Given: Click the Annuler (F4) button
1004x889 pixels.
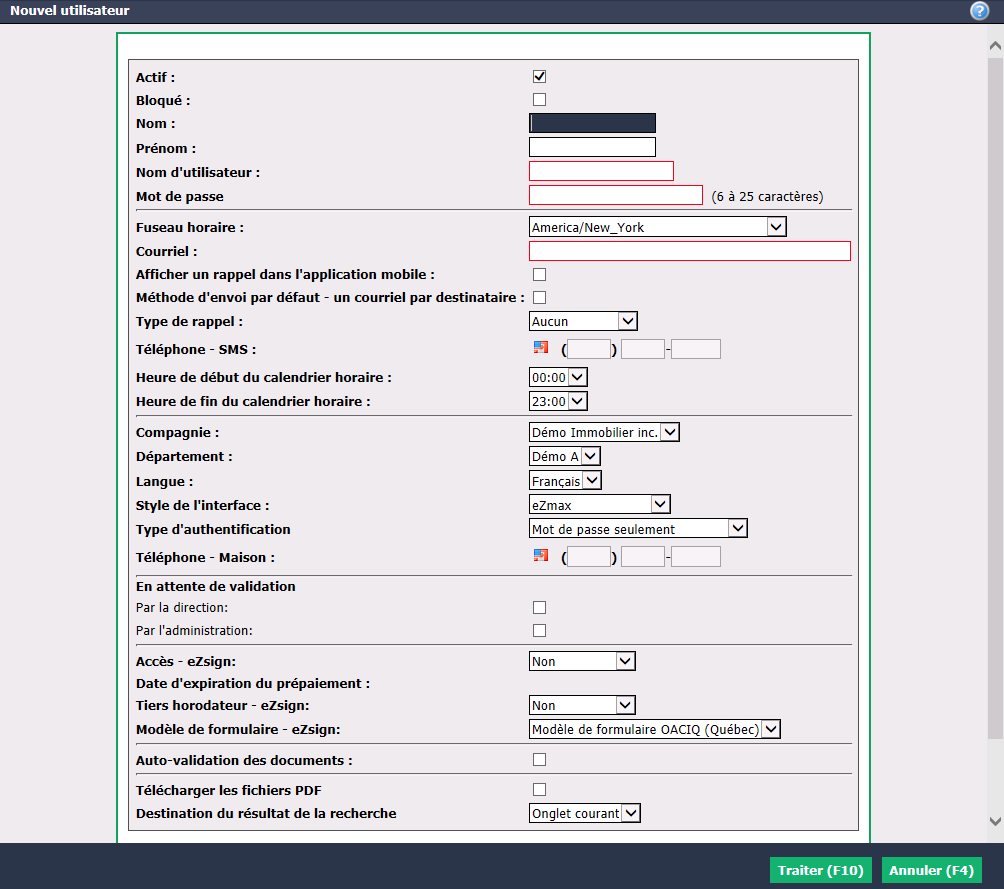Looking at the screenshot, I should 931,870.
